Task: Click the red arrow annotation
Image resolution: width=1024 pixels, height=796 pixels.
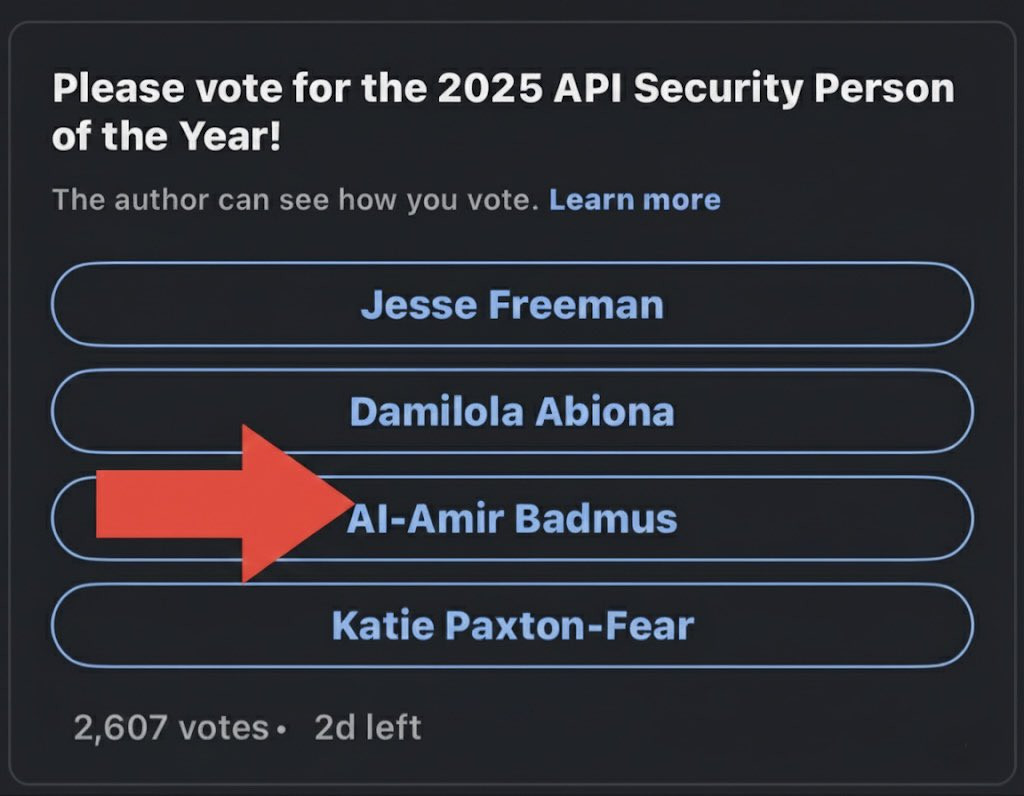Action: (x=222, y=503)
